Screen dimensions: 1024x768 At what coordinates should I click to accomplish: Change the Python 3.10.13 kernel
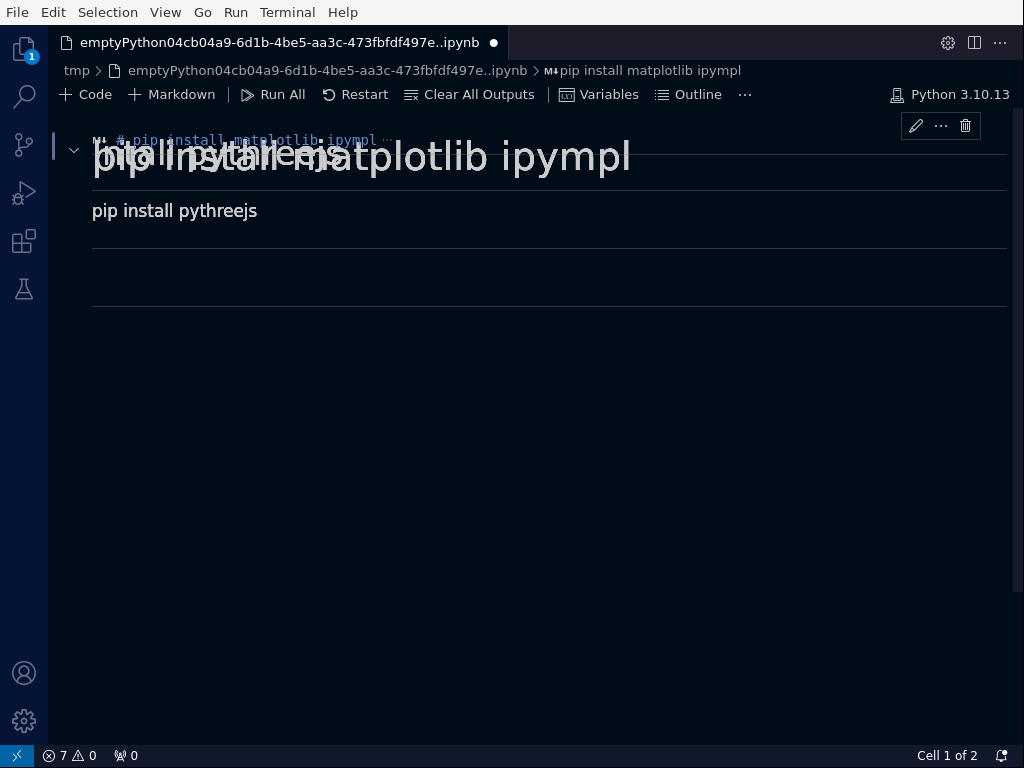(949, 94)
